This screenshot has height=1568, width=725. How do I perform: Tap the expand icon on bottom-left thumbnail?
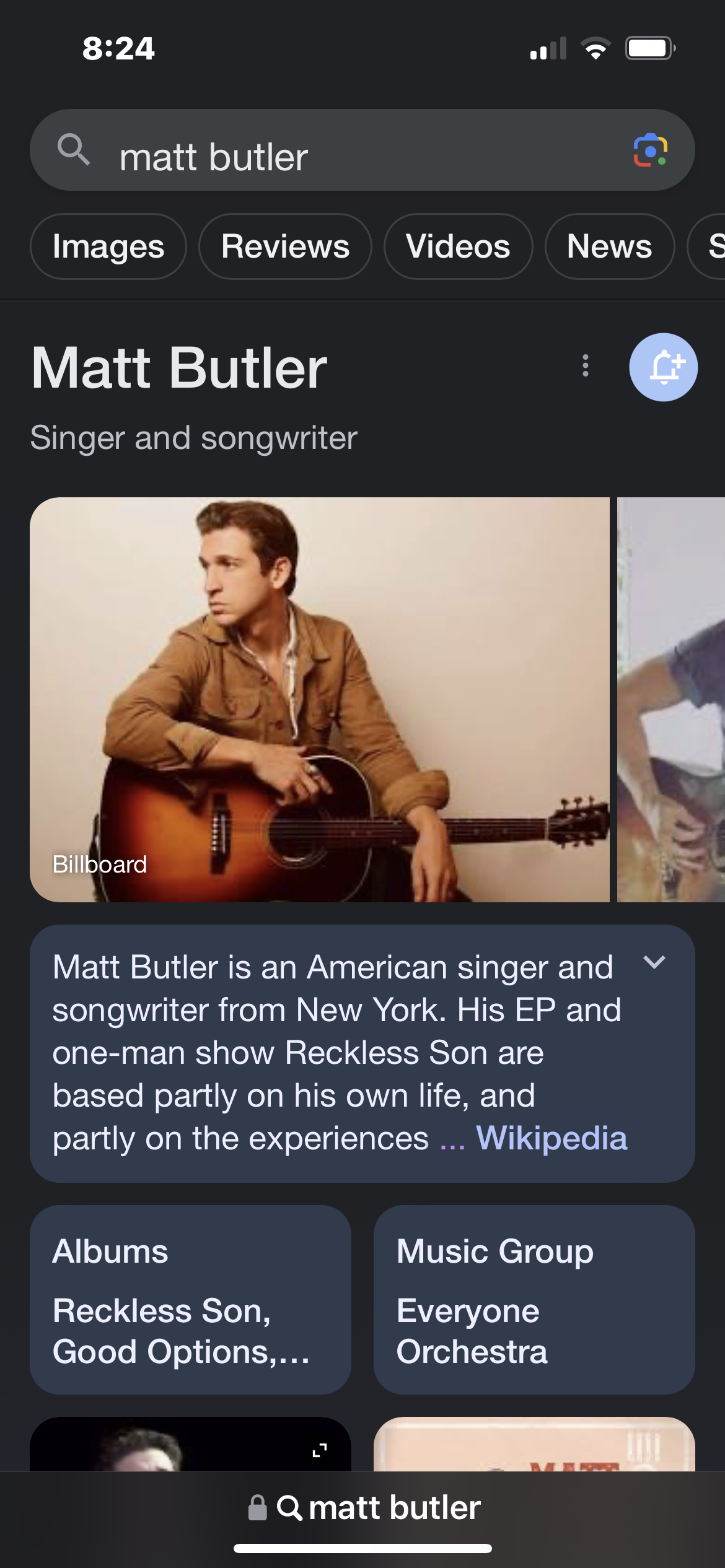[320, 1450]
